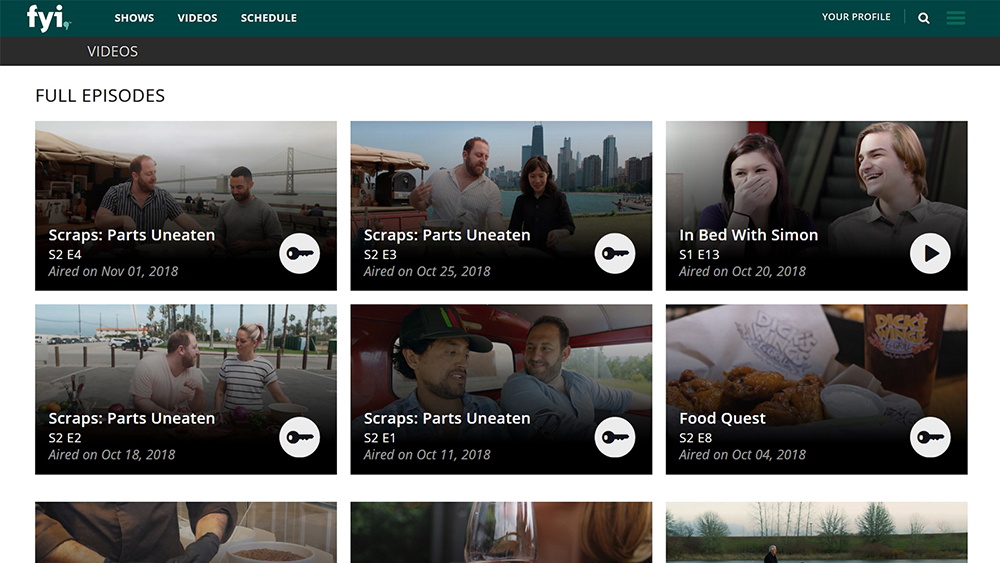
Task: Open the In Bed With Simon title
Action: [748, 235]
